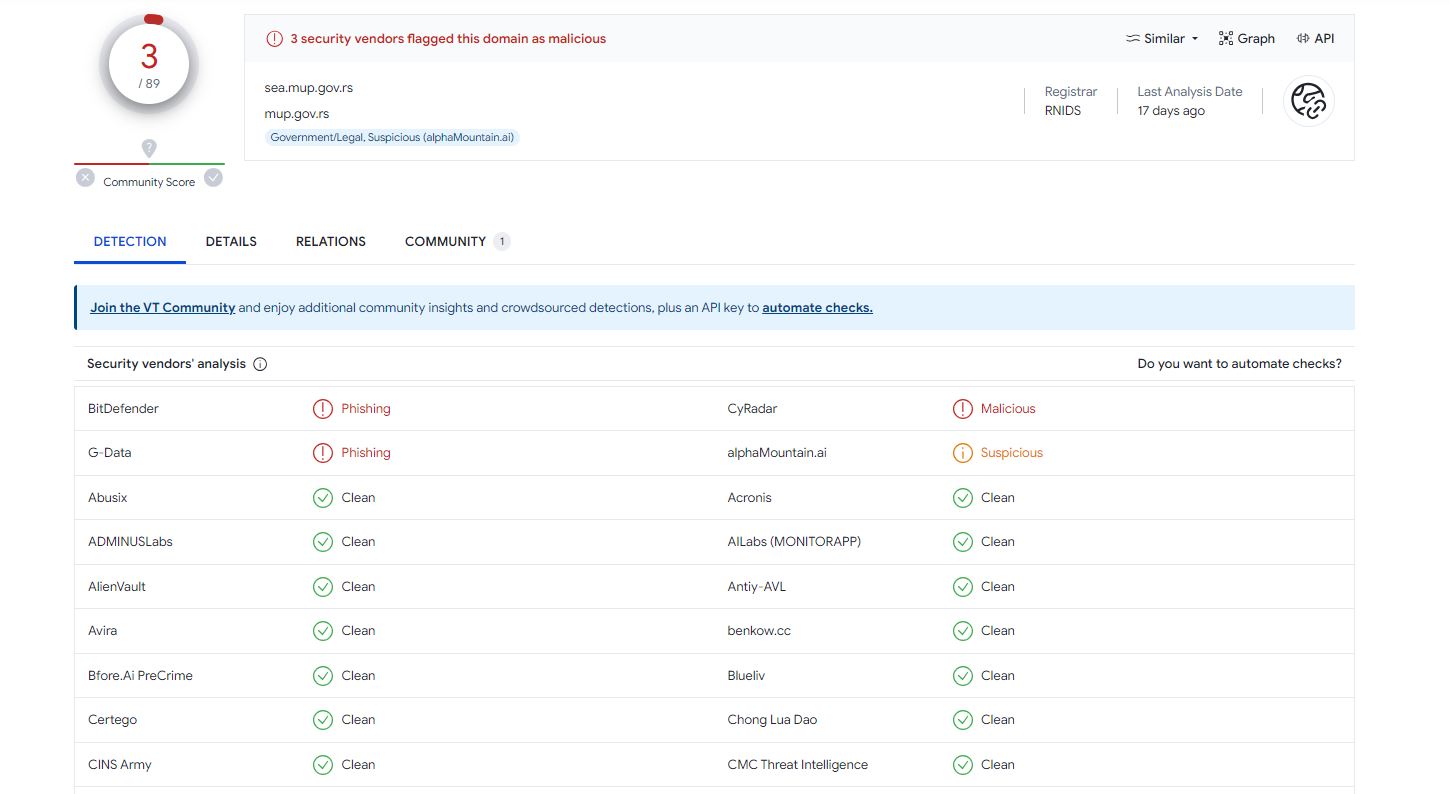Image resolution: width=1450 pixels, height=794 pixels.
Task: Click the BitDefender phishing warning icon
Action: click(x=323, y=409)
